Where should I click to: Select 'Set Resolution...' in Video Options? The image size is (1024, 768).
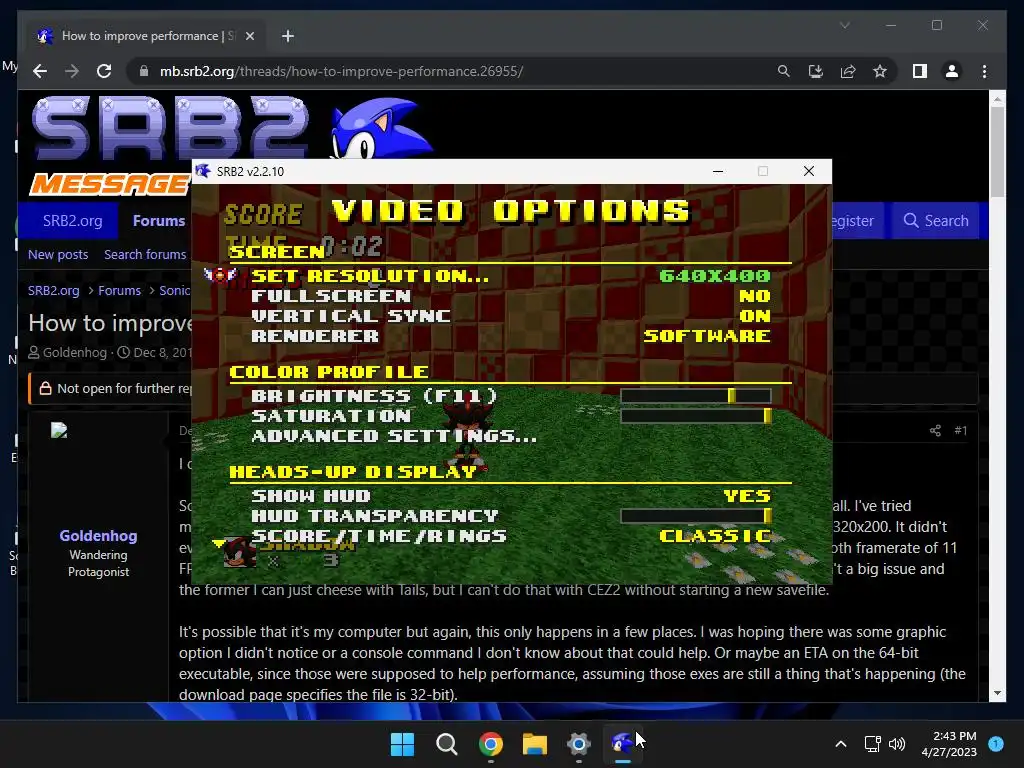click(x=370, y=276)
